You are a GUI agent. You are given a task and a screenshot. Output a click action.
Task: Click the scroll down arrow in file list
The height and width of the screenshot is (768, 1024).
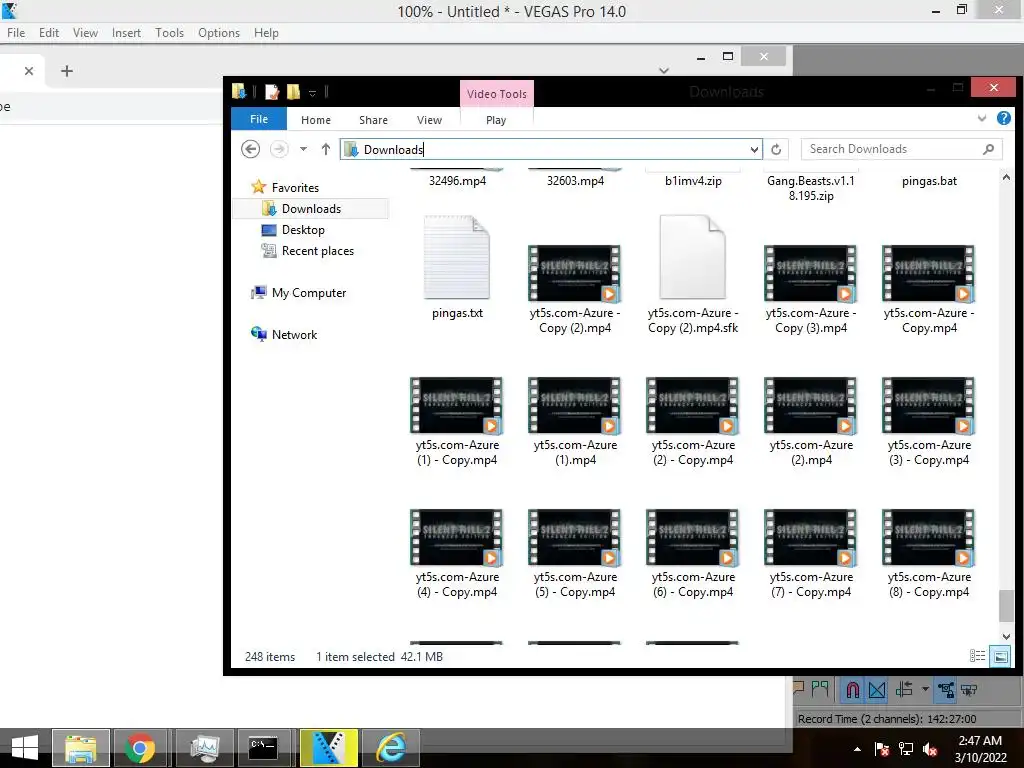tap(1006, 637)
